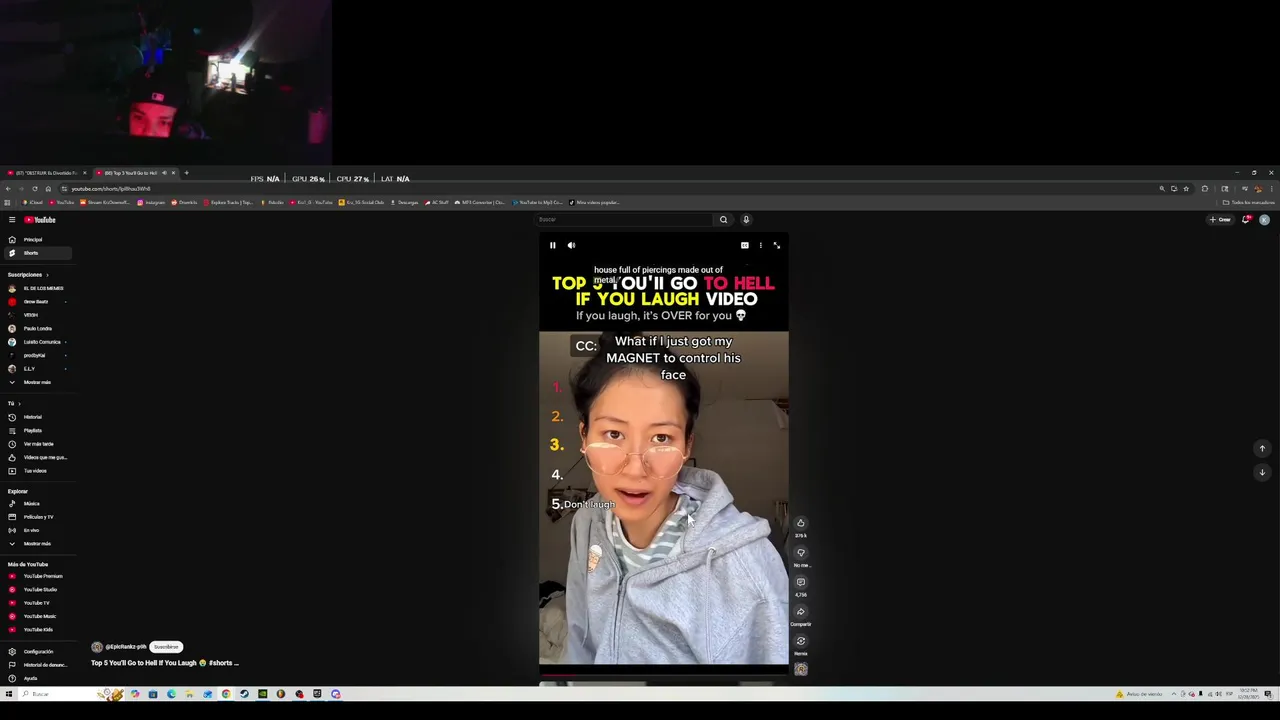Screen dimensions: 1280x720
Task: Open YouTube Kids link
Action: (x=38, y=630)
